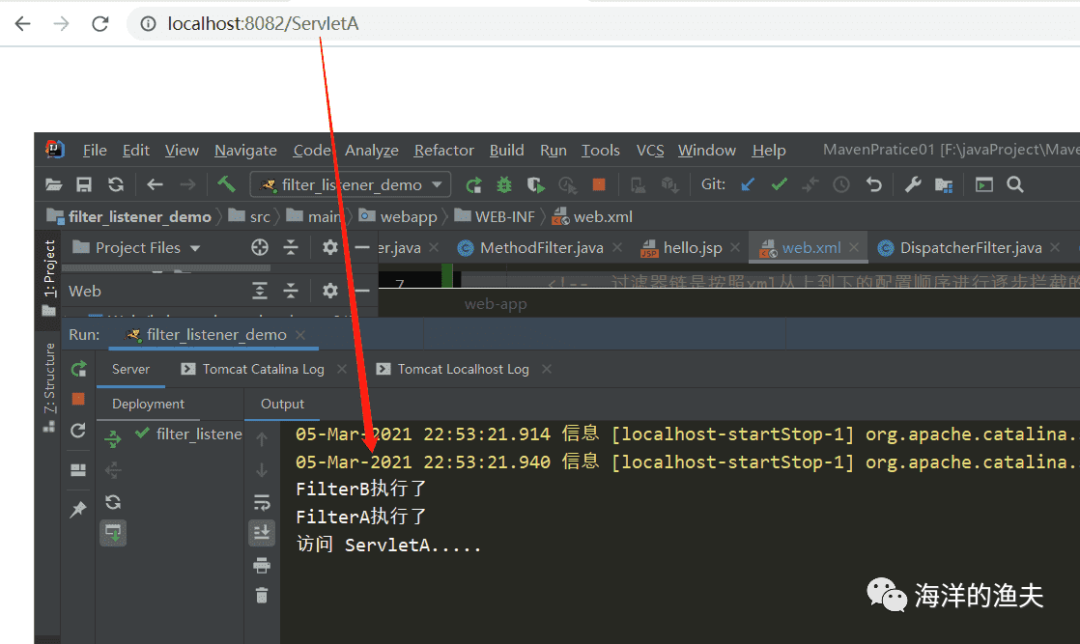1080x644 pixels.
Task: Close the web.xml editor tab
Action: (853, 247)
